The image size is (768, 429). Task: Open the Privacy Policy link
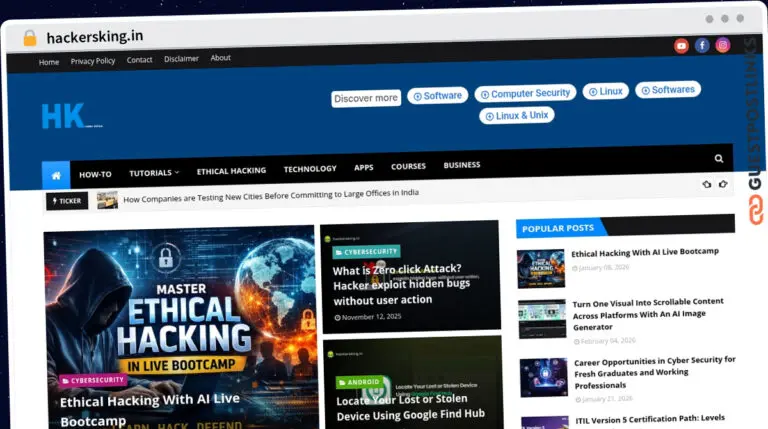pyautogui.click(x=93, y=61)
